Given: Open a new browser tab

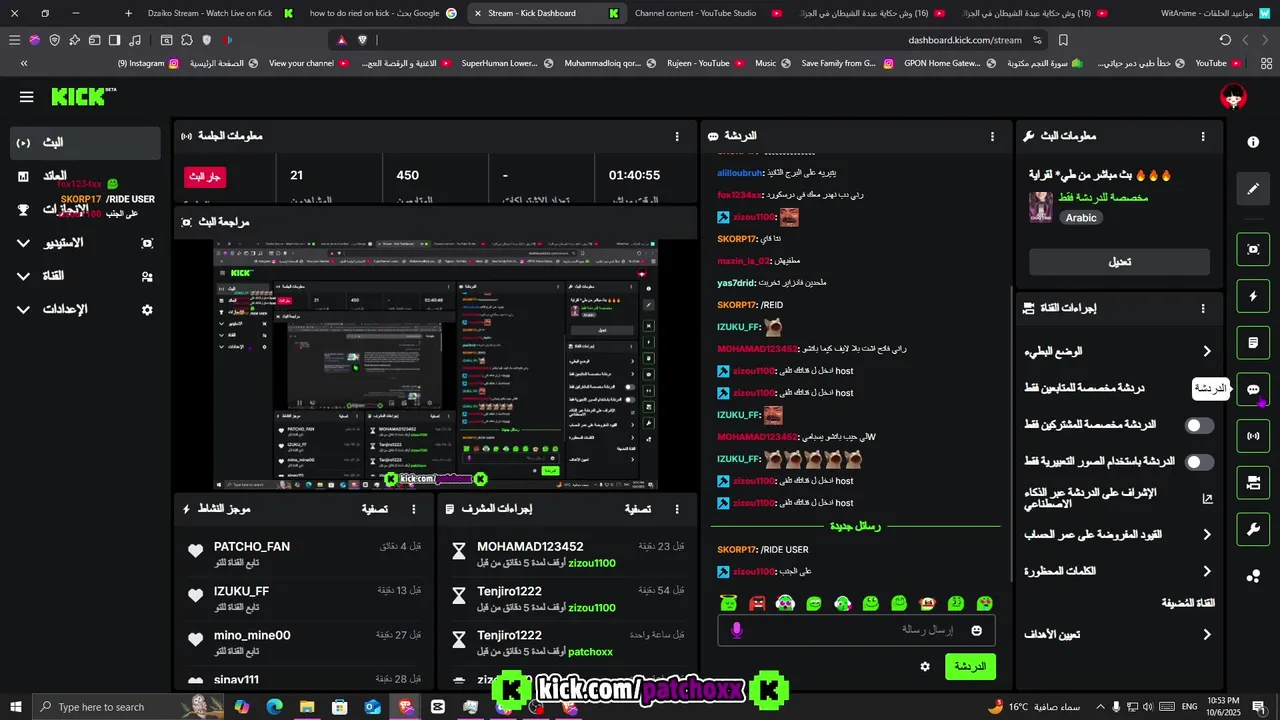Looking at the screenshot, I should [128, 13].
